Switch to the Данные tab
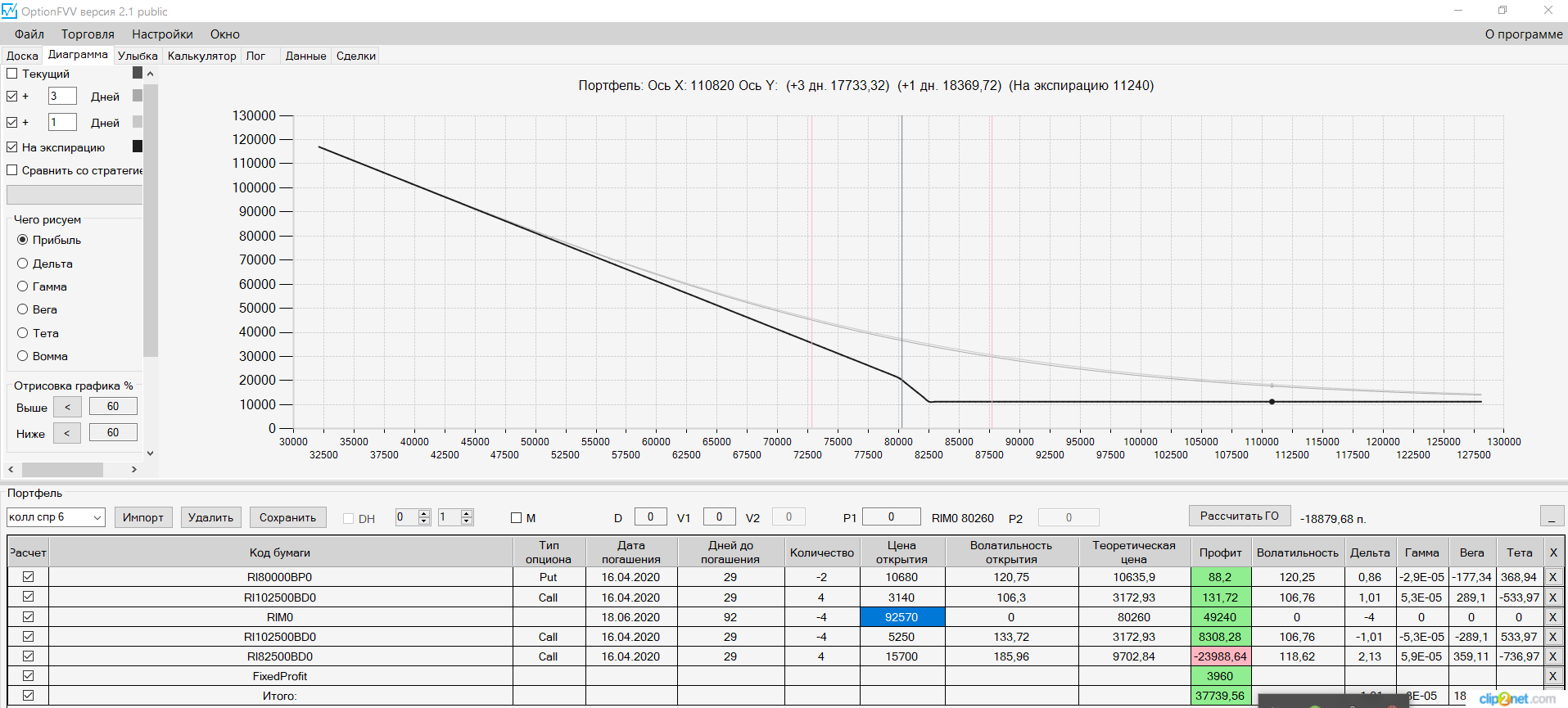 coord(306,56)
